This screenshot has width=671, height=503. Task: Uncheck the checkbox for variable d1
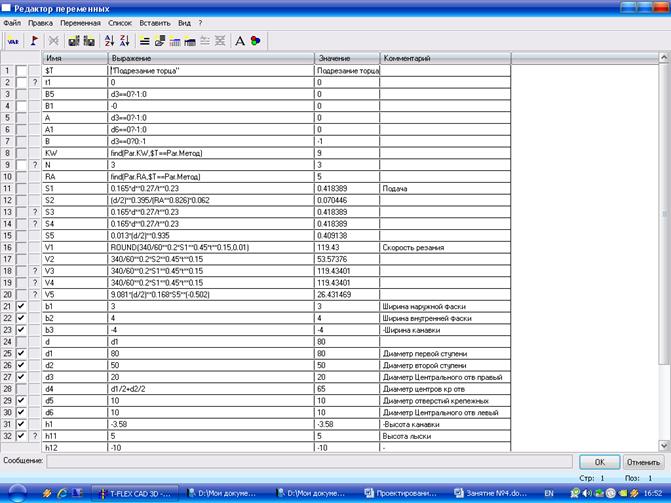(x=21, y=354)
